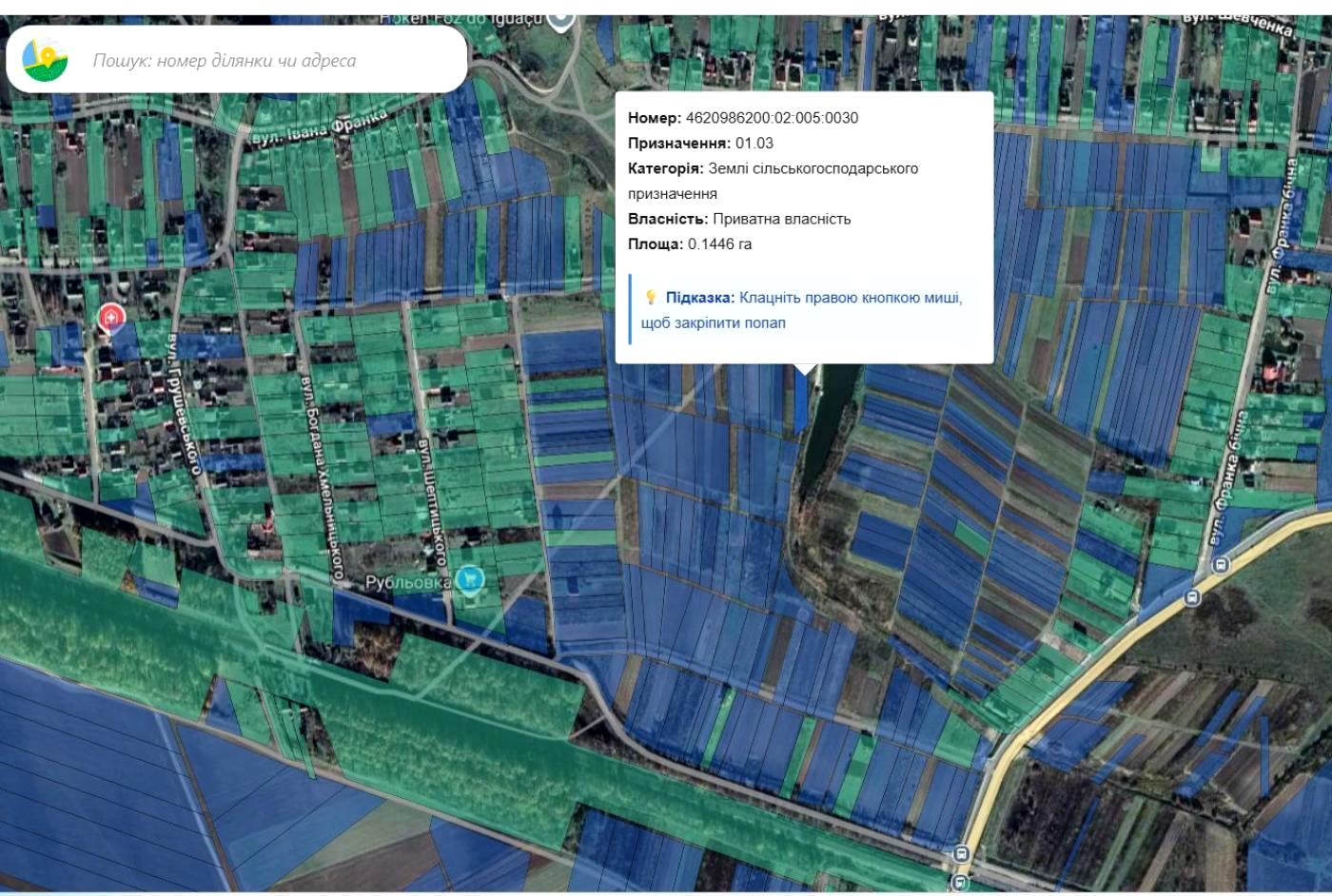Select the Рубльовка shopping cart marker

[x=469, y=578]
